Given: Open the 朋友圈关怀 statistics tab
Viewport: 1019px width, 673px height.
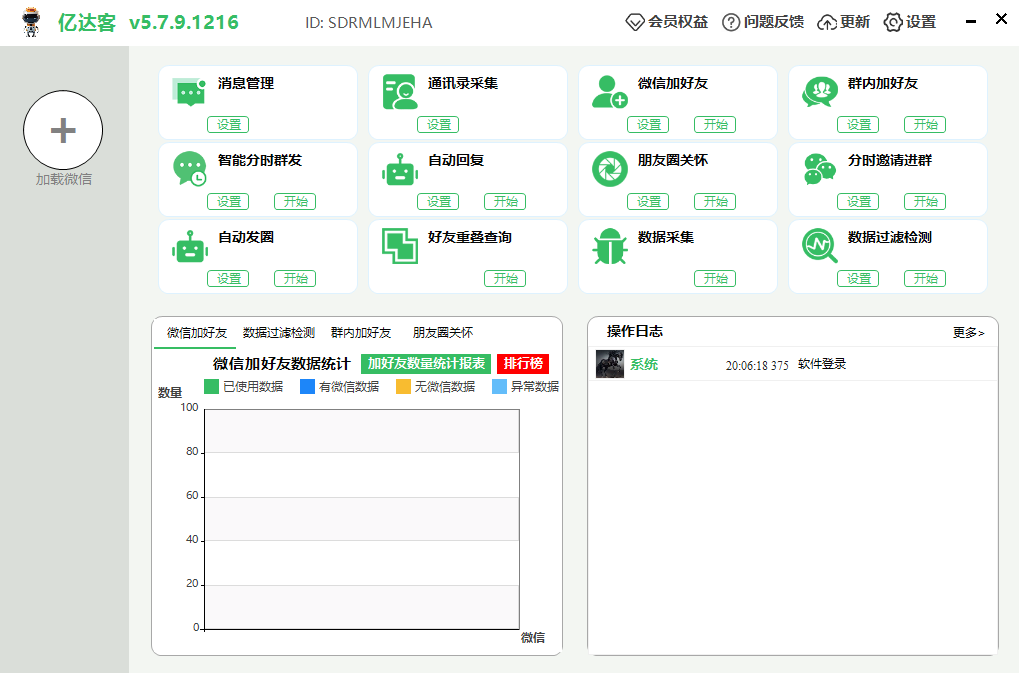Looking at the screenshot, I should click(443, 333).
